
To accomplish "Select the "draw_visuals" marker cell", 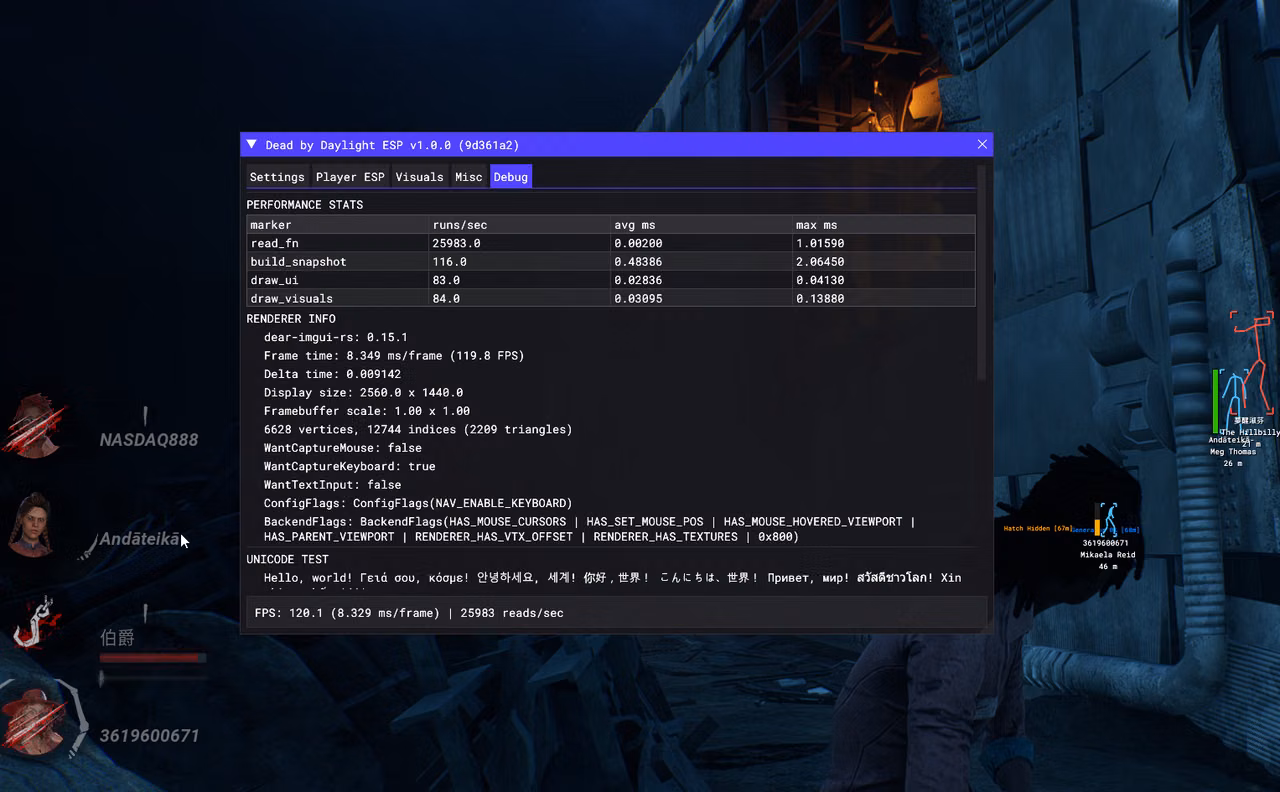I will (337, 298).
